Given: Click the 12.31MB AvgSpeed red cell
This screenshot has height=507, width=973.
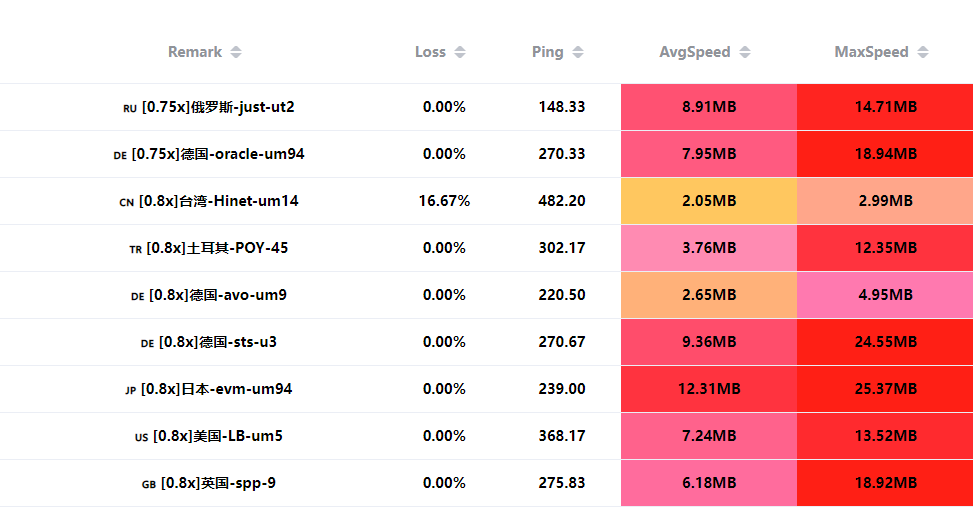Looking at the screenshot, I should coord(709,389).
